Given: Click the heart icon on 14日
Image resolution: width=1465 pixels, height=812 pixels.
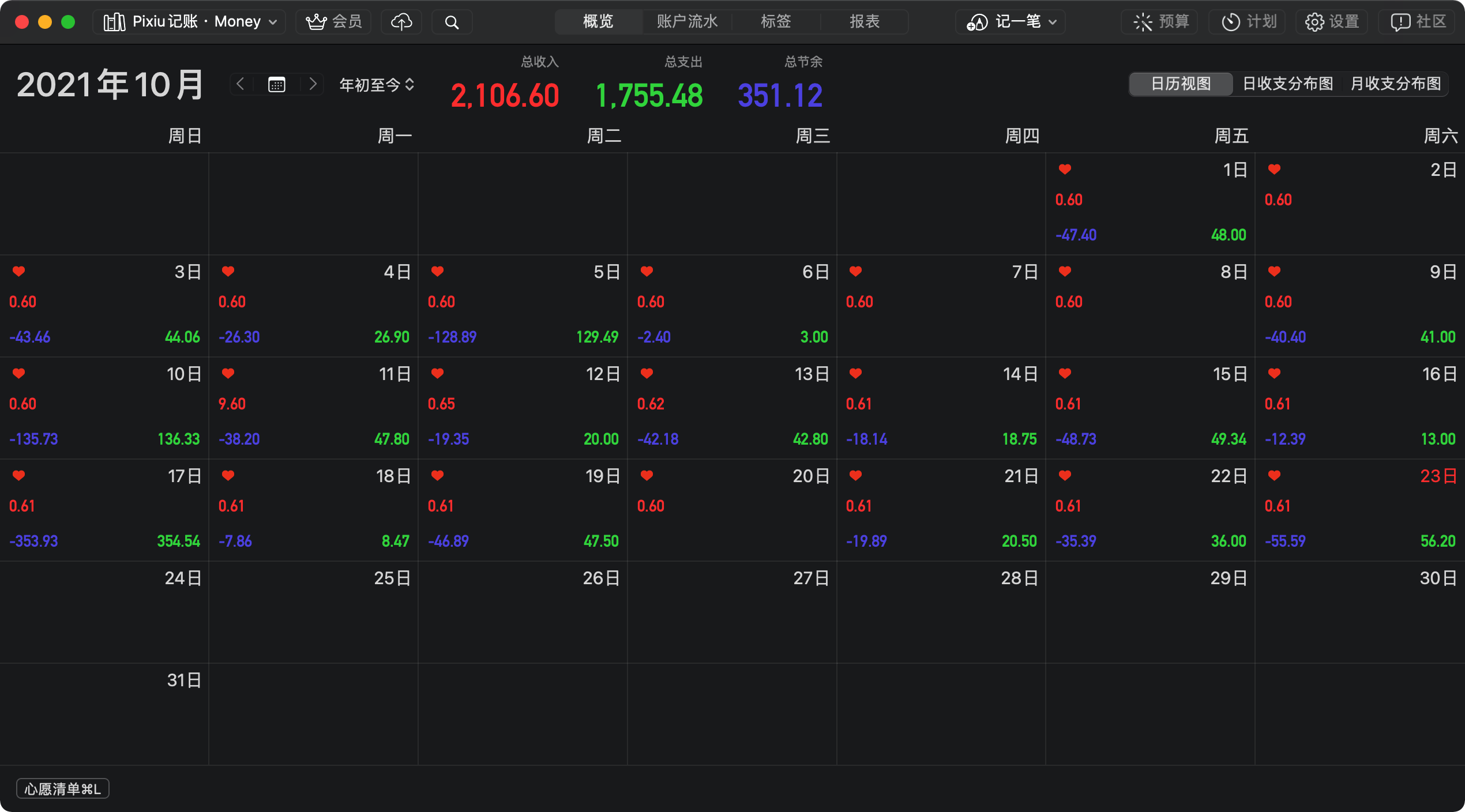Looking at the screenshot, I should coord(855,373).
